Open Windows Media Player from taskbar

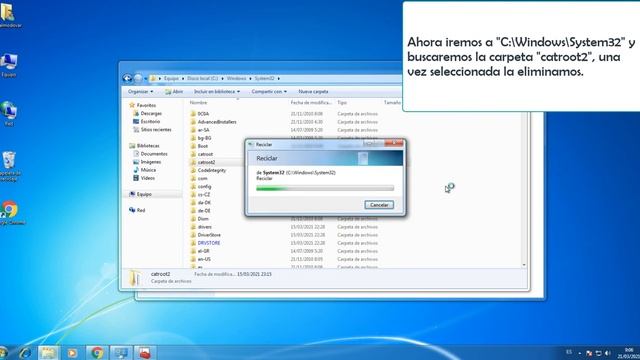click(x=72, y=353)
